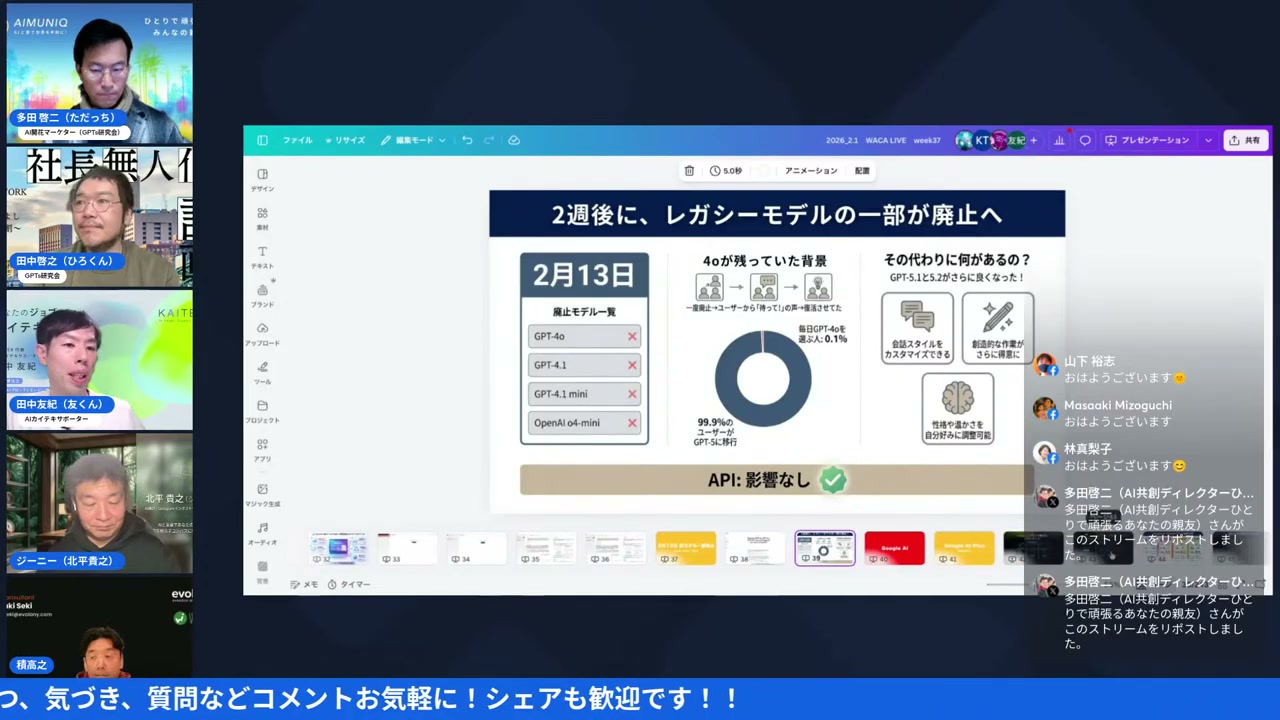Select slide 37 thumbnail in filmstrip
Screen dimensions: 1280x720
(685, 547)
